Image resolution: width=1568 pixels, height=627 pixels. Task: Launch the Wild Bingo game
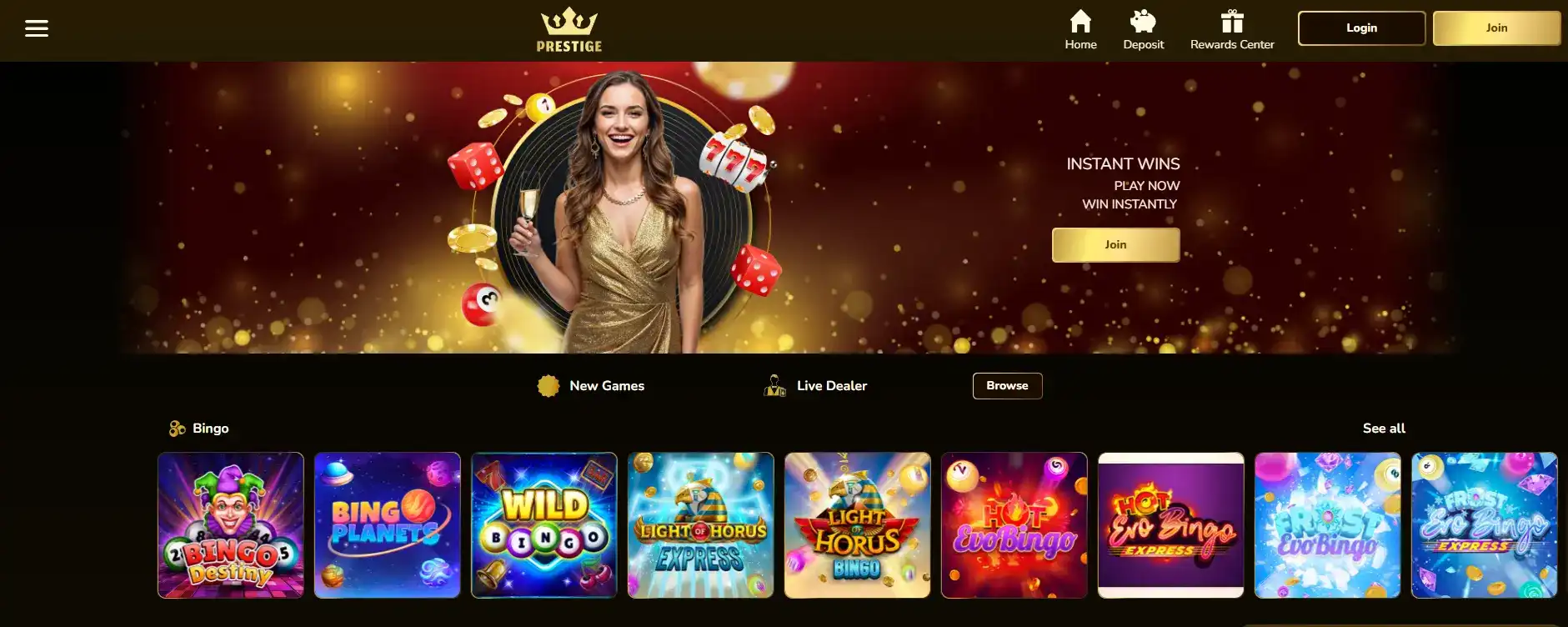coord(544,525)
